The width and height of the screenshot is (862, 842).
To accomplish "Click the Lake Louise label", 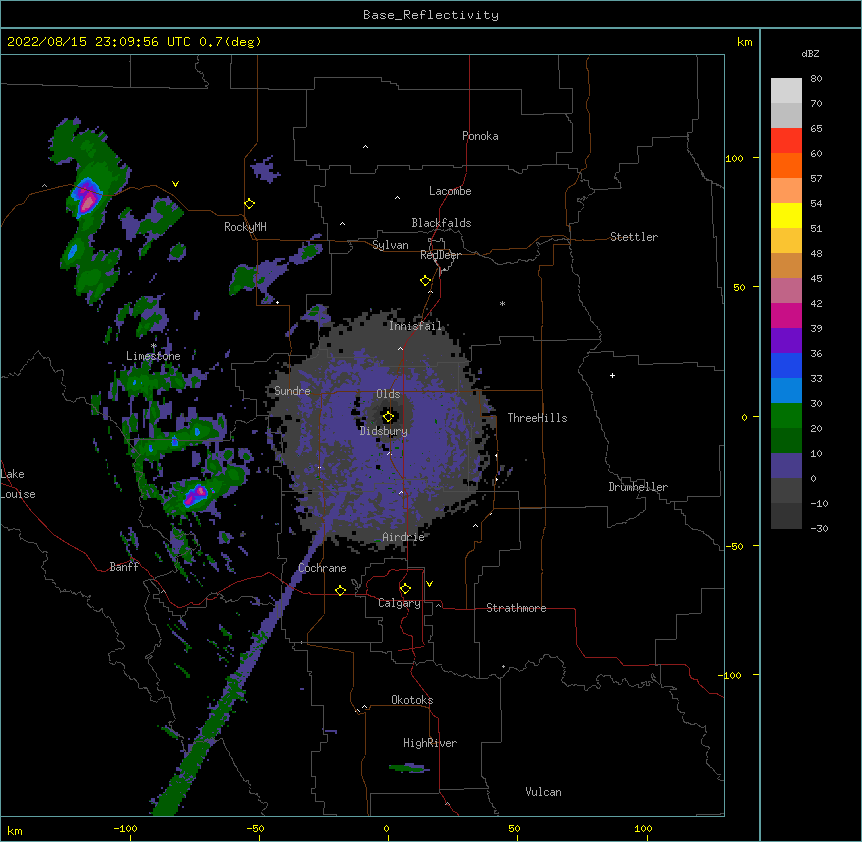I will click(x=18, y=484).
